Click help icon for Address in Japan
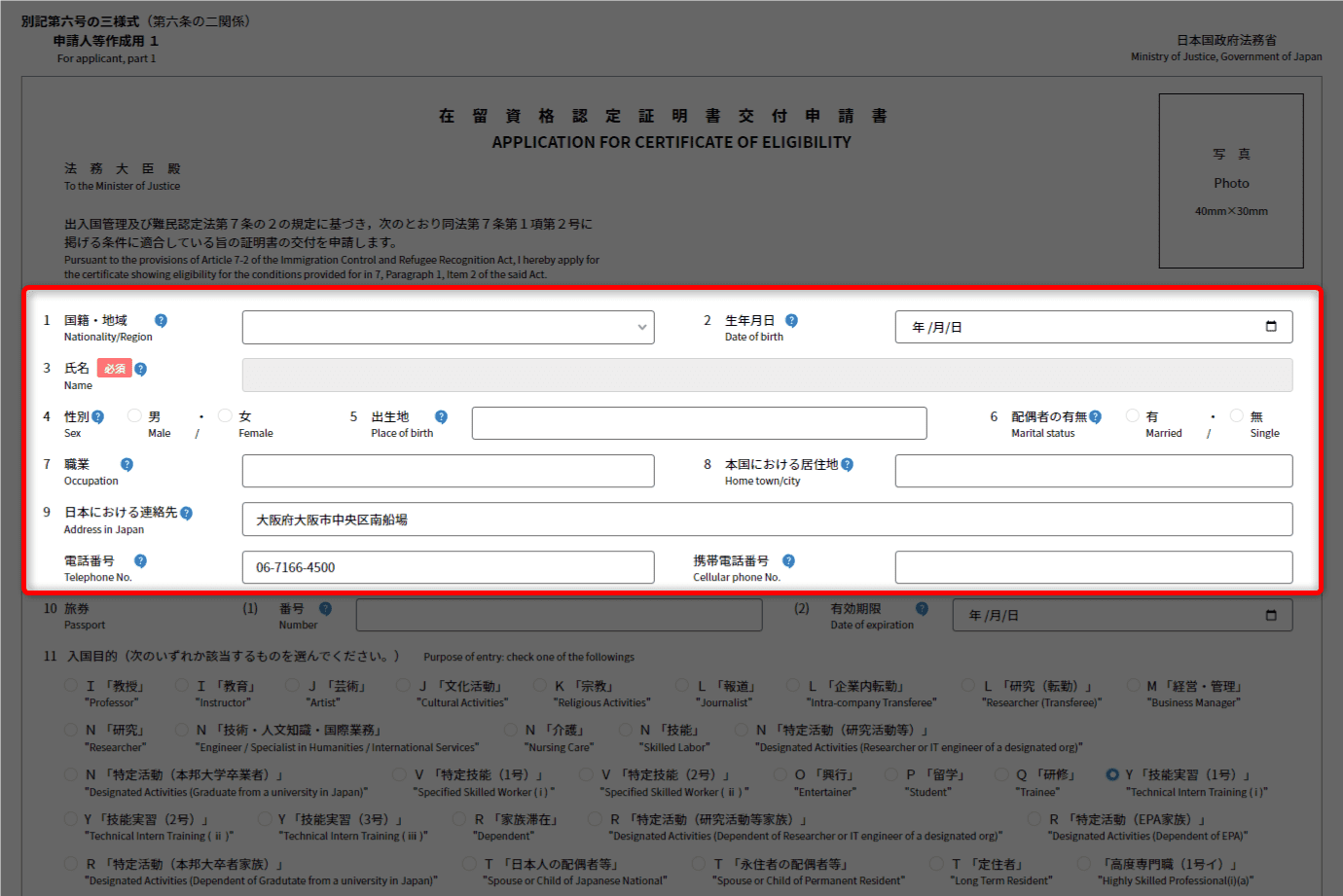The image size is (1343, 896). tap(186, 514)
